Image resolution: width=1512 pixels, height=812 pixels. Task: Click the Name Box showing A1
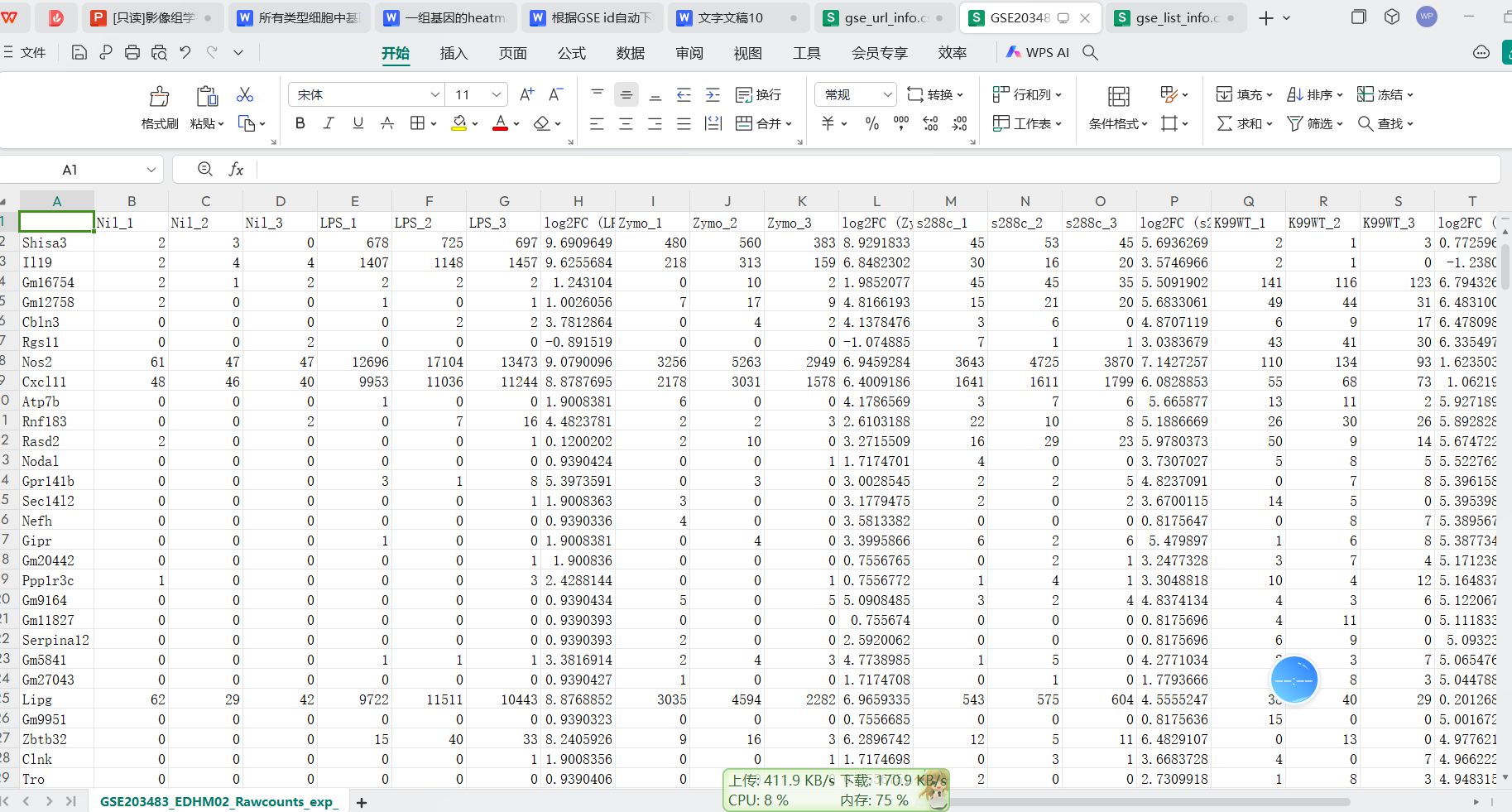pyautogui.click(x=80, y=170)
